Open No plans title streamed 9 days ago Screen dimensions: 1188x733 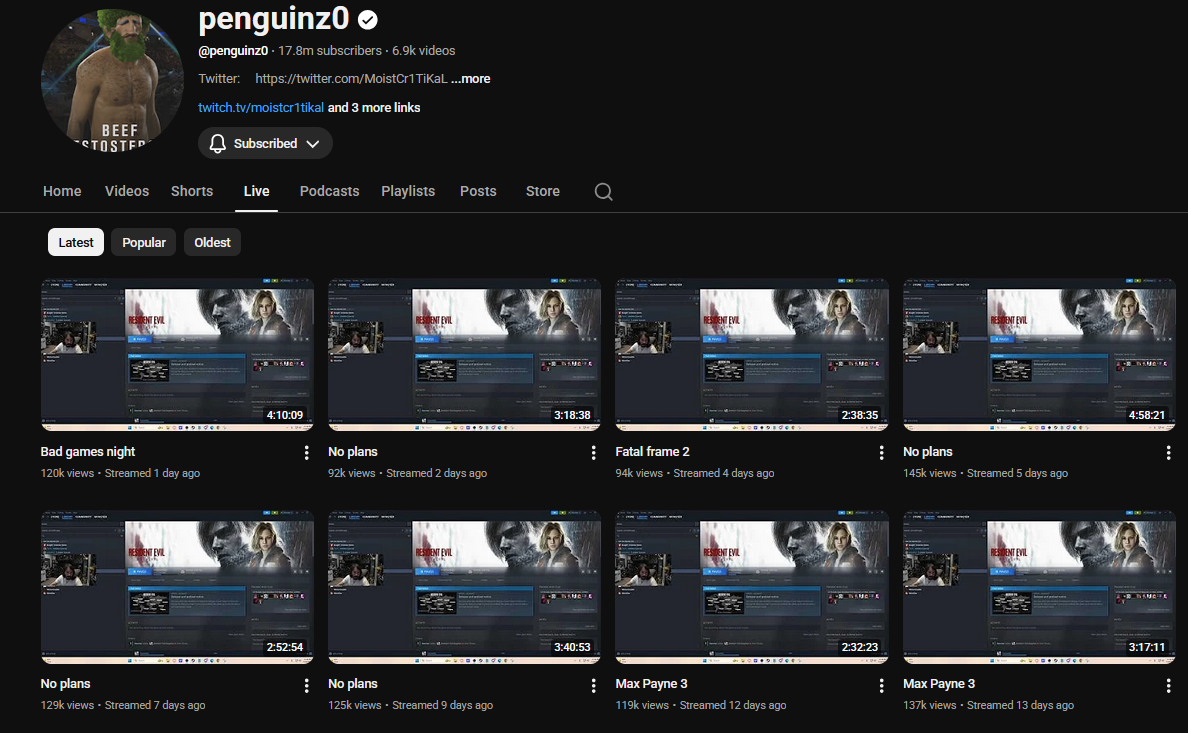point(353,684)
